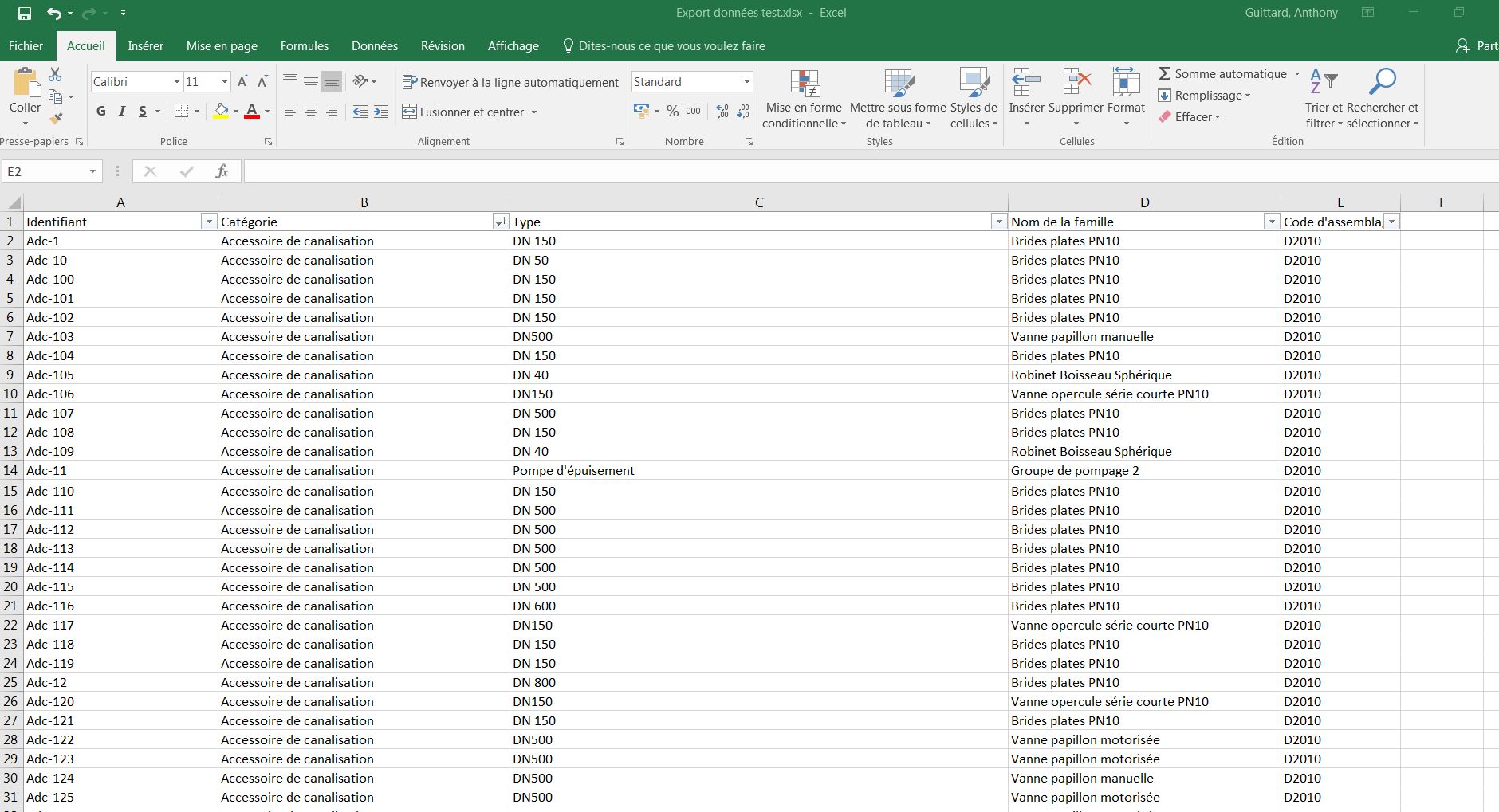This screenshot has height=812, width=1499.
Task: Click the Insert function fx icon
Action: [222, 171]
